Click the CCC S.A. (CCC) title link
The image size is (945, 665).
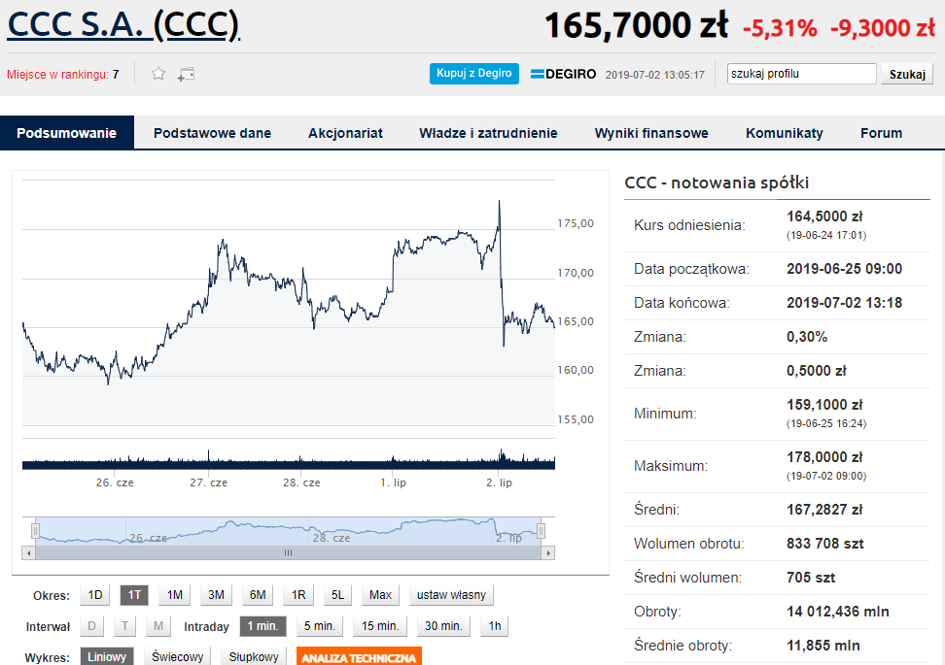coord(124,25)
